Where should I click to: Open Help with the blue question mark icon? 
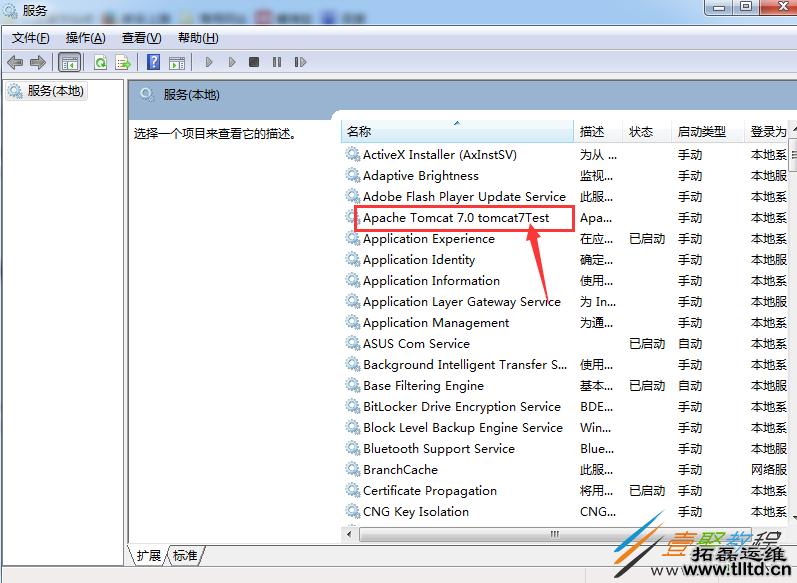[x=153, y=62]
